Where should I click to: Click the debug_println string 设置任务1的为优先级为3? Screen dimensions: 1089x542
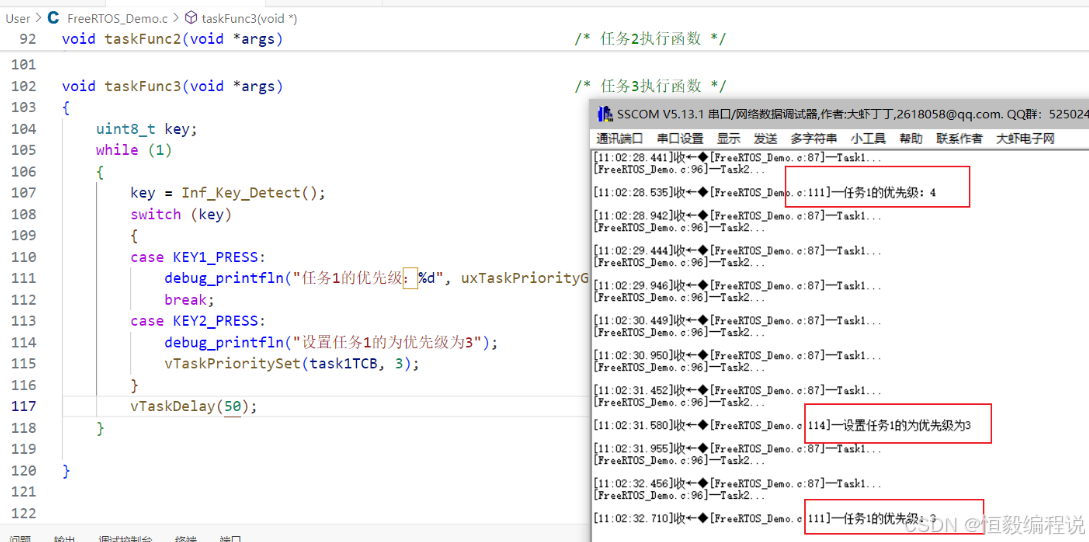(387, 343)
